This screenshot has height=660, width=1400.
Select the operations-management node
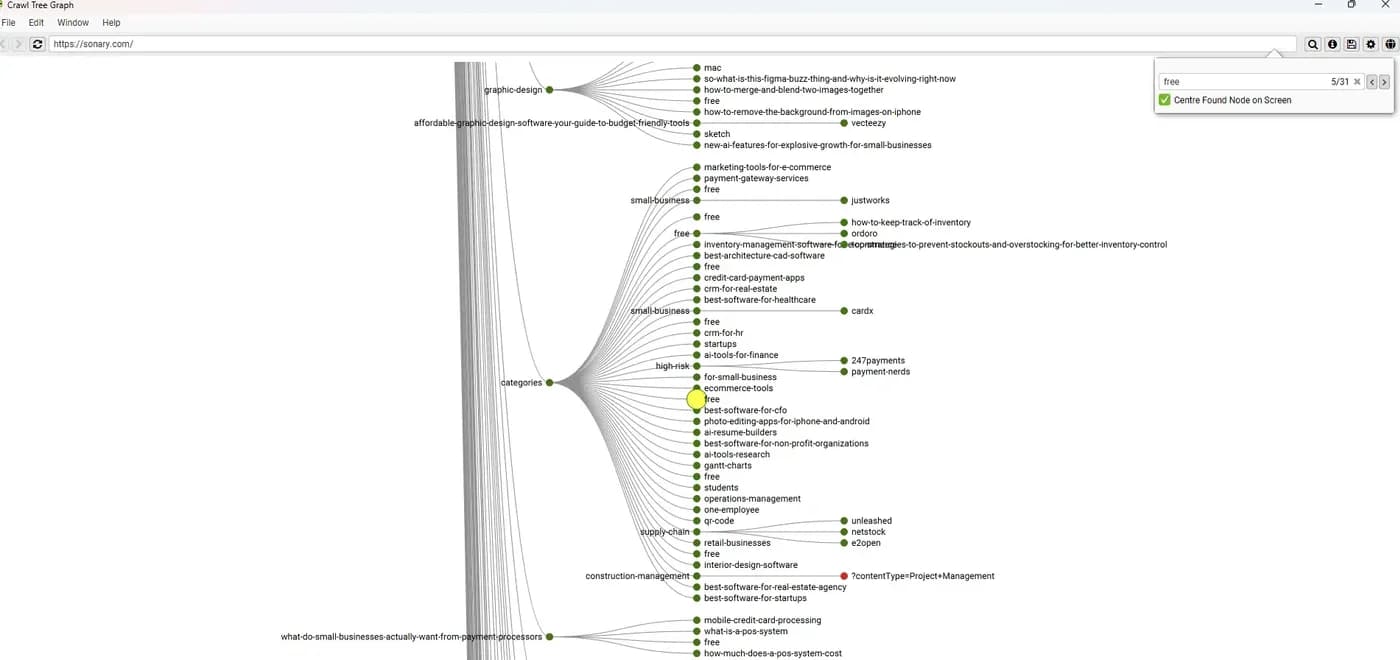coord(752,499)
